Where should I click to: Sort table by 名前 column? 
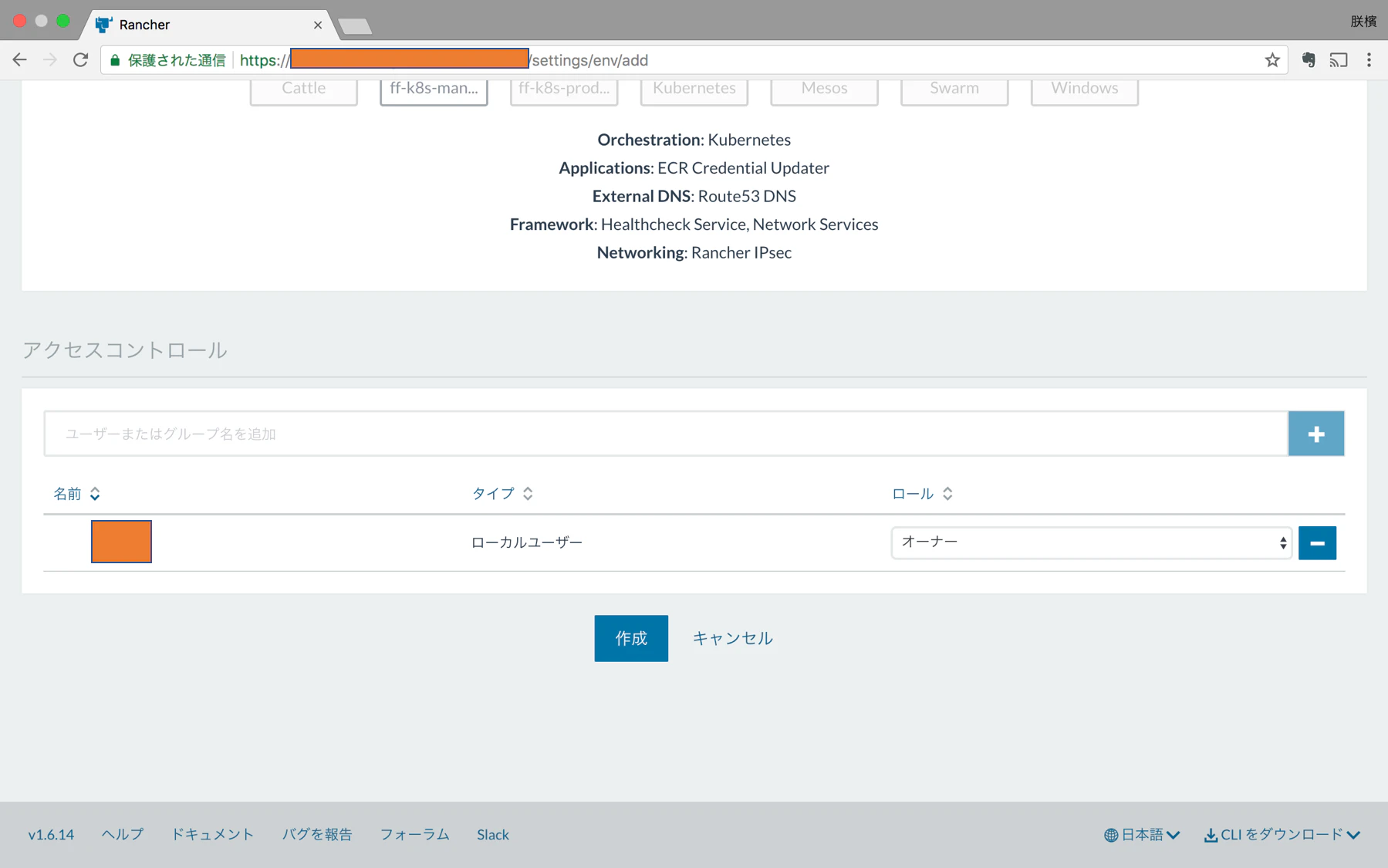tap(76, 494)
